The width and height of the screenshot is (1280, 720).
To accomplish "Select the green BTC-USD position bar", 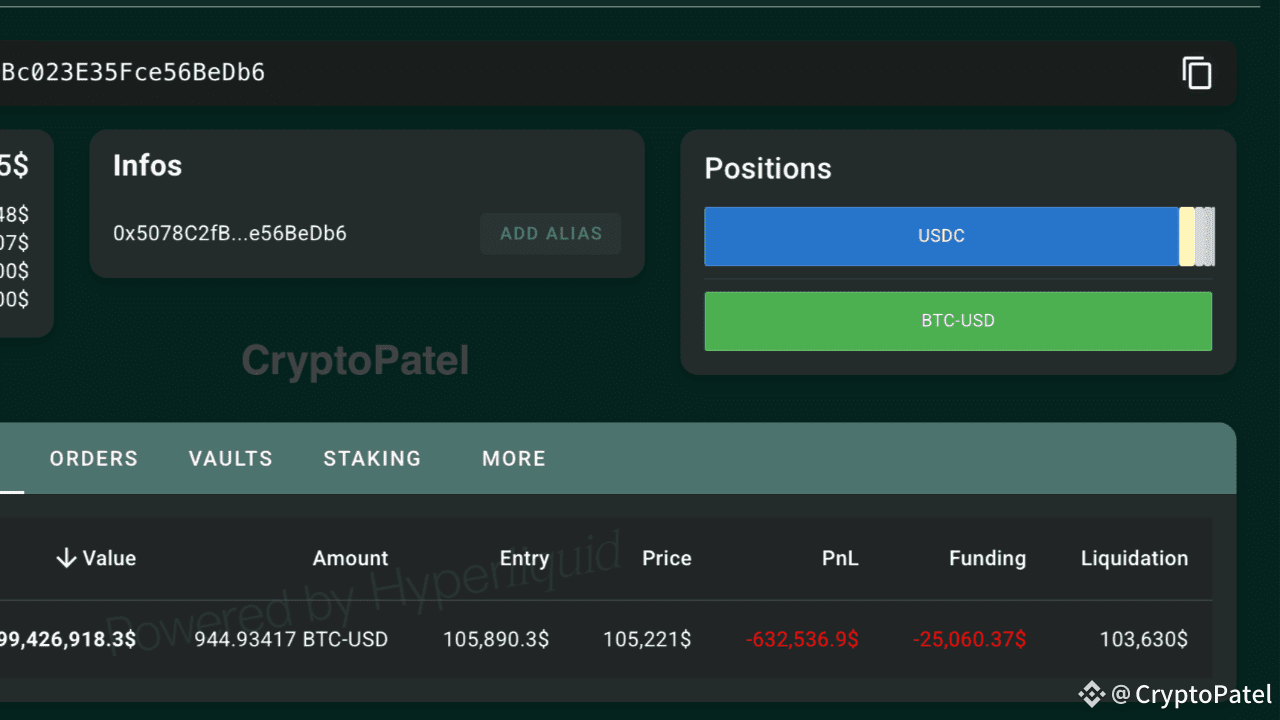I will pyautogui.click(x=958, y=321).
